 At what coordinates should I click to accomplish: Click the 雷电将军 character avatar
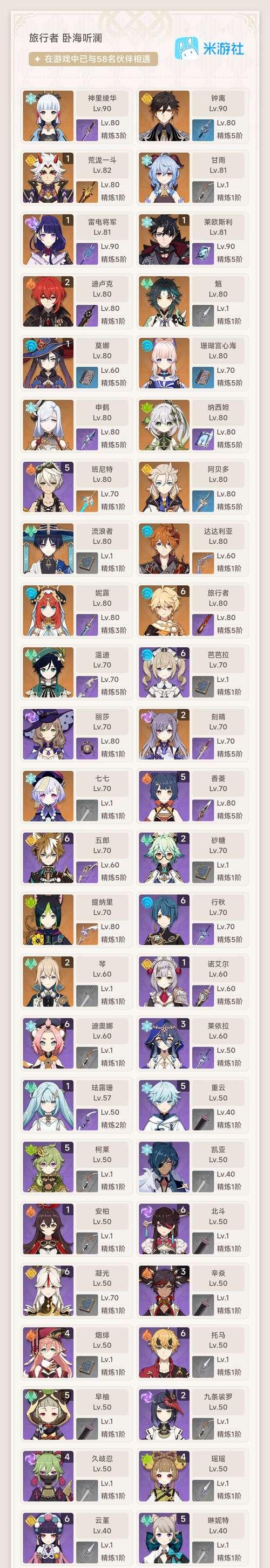coord(48,240)
